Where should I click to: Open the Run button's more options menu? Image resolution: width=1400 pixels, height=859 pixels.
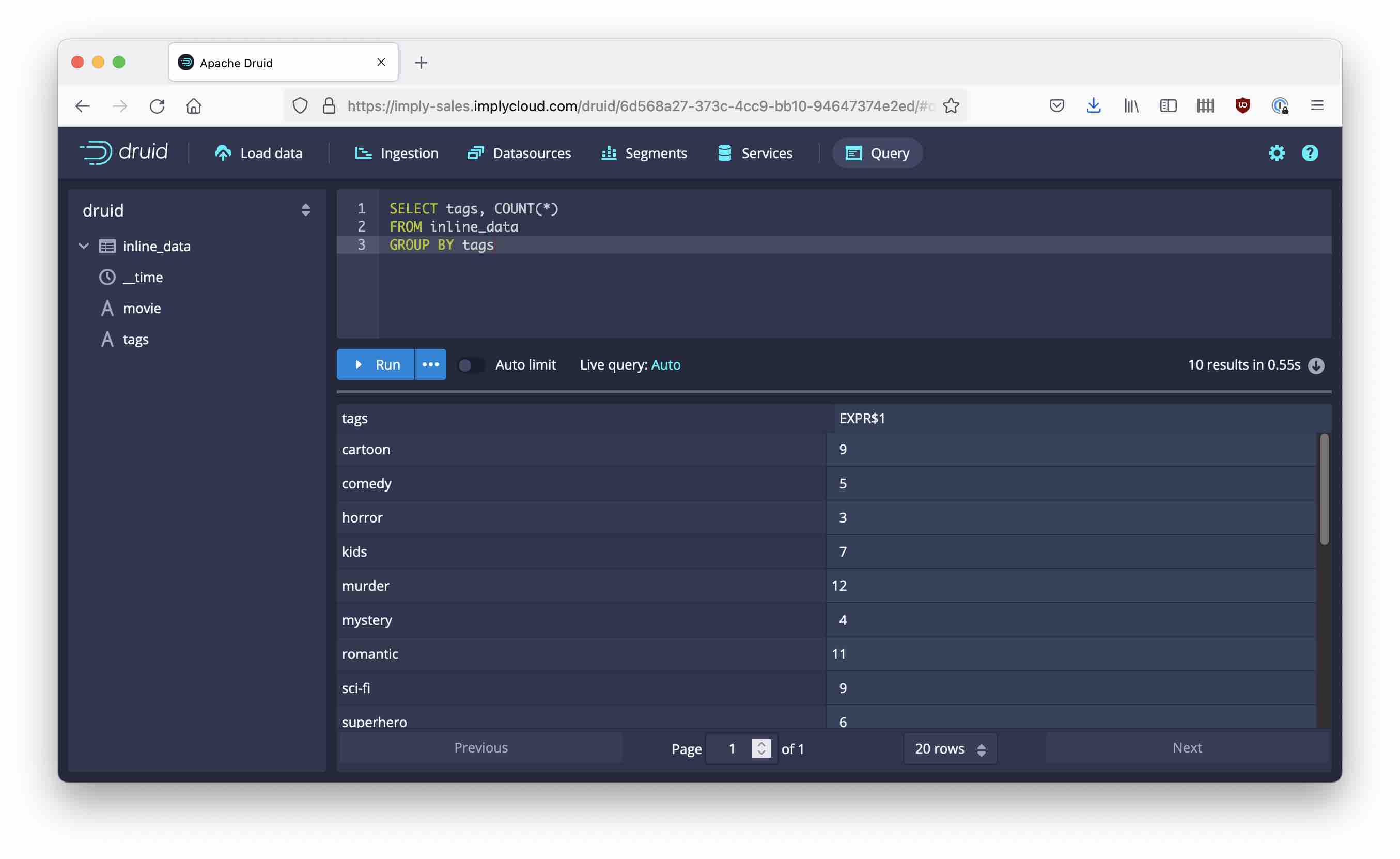pos(430,364)
